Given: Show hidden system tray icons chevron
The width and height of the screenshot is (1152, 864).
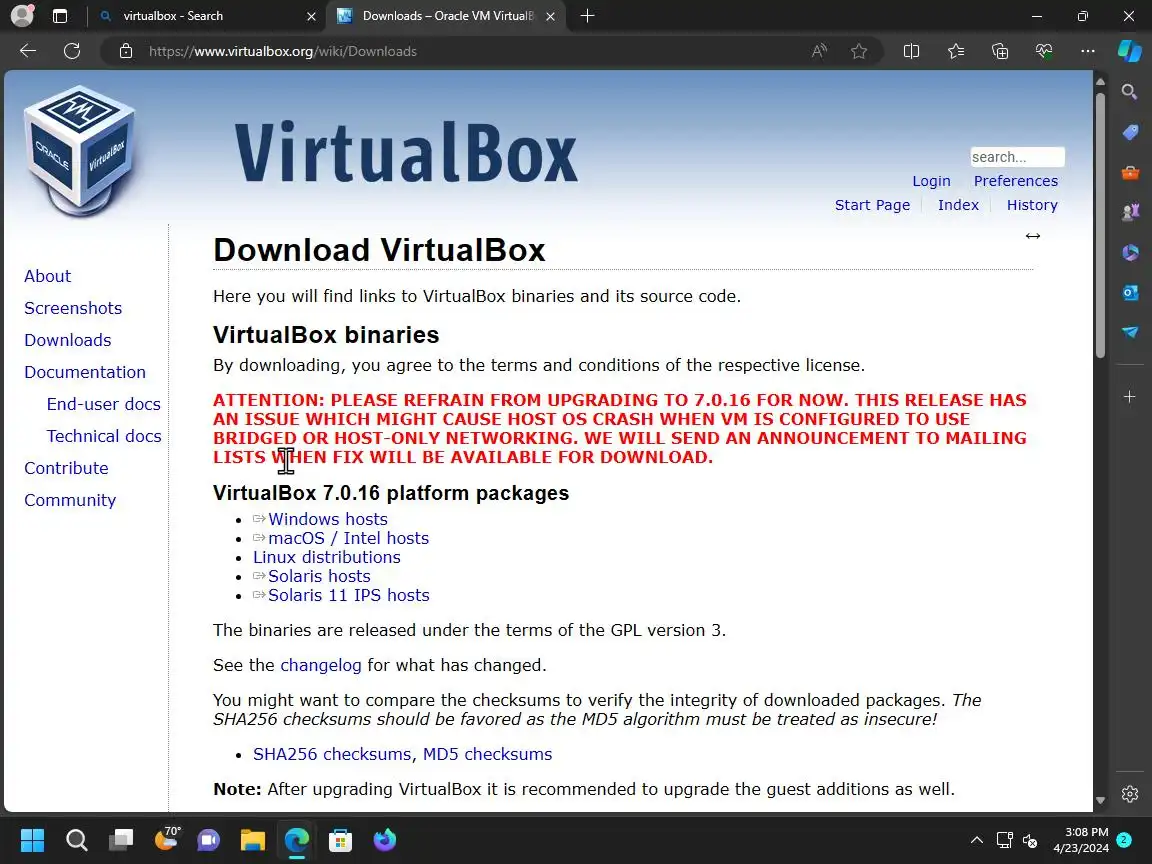Looking at the screenshot, I should point(976,840).
